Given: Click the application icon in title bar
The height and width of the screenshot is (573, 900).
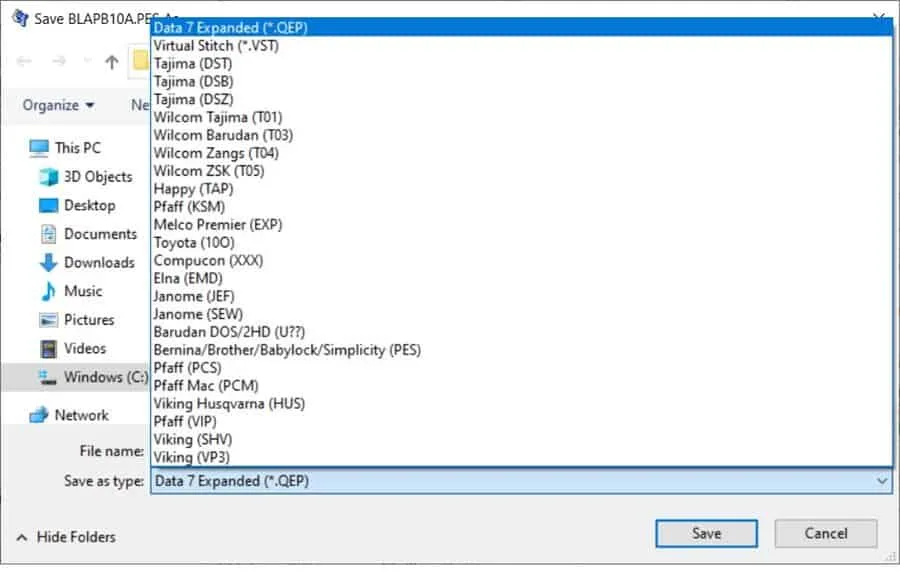Looking at the screenshot, I should pos(20,18).
